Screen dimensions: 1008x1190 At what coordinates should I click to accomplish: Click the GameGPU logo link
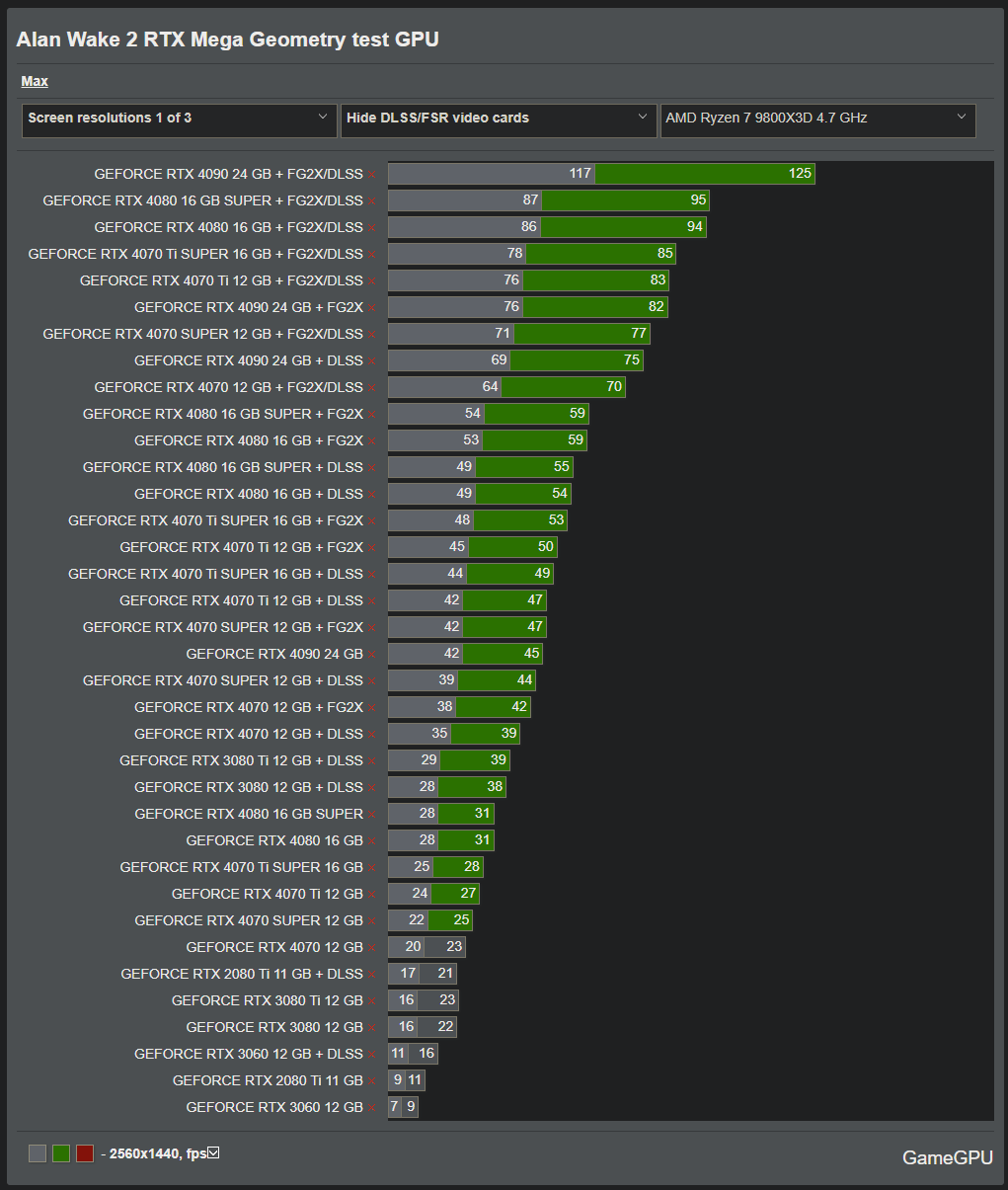pos(947,1157)
